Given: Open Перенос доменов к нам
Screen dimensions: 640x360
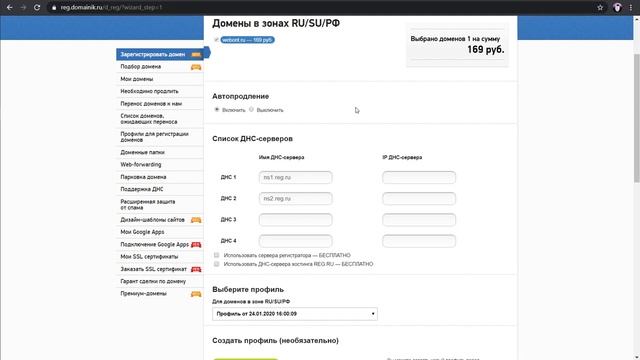Looking at the screenshot, I should 151,104.
